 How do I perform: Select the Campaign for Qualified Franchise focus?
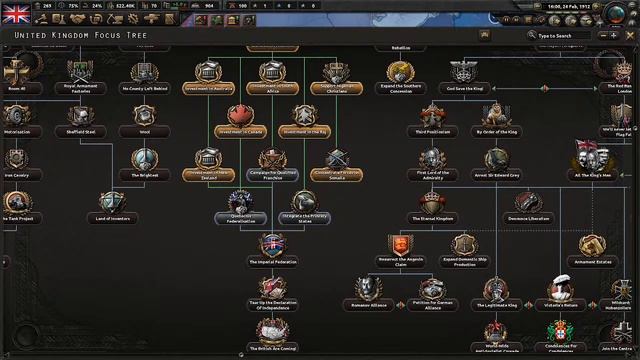[x=273, y=165]
